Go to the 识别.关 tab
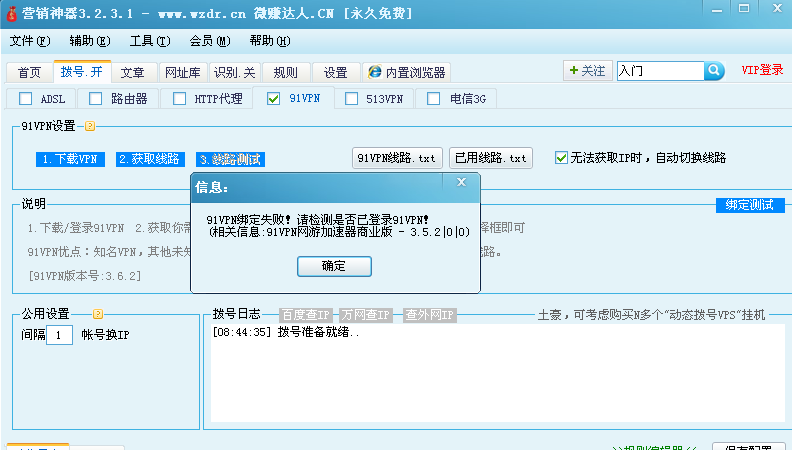The height and width of the screenshot is (450, 792). click(234, 73)
